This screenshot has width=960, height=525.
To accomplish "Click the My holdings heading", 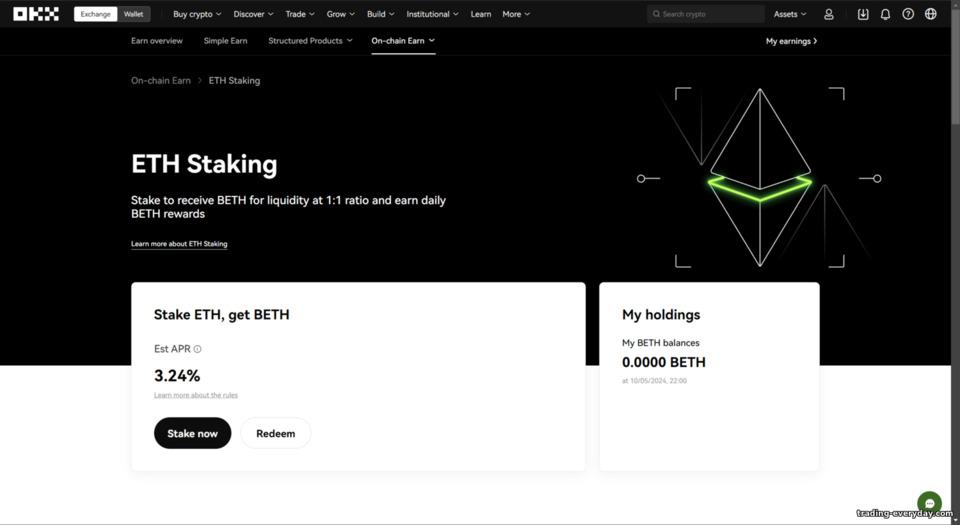I will [661, 315].
